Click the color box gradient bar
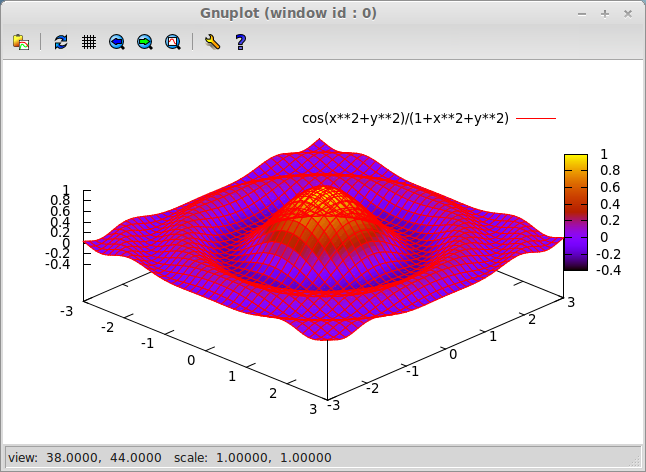The image size is (646, 472). (x=575, y=212)
